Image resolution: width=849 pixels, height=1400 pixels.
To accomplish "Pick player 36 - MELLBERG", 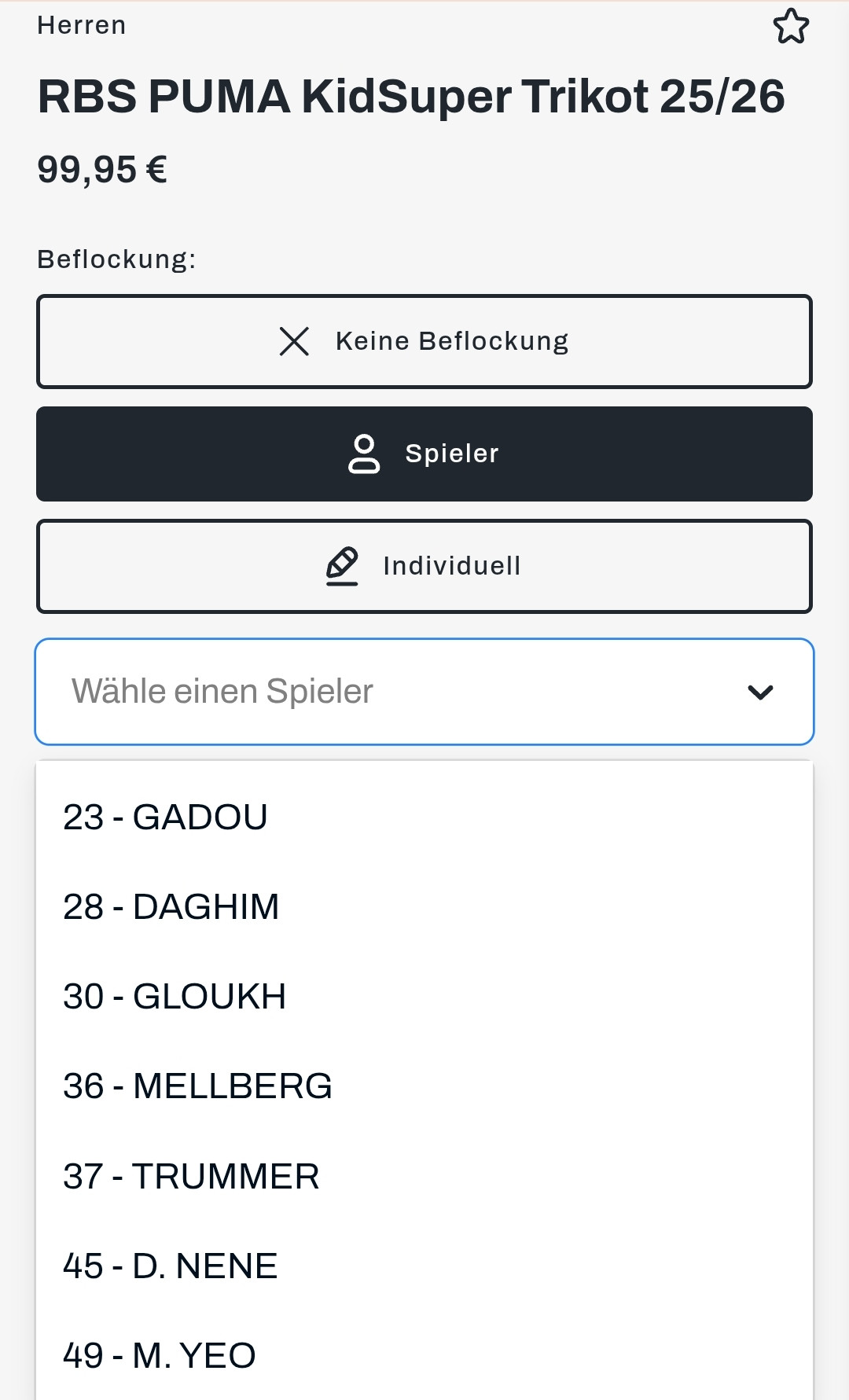I will (x=197, y=1086).
